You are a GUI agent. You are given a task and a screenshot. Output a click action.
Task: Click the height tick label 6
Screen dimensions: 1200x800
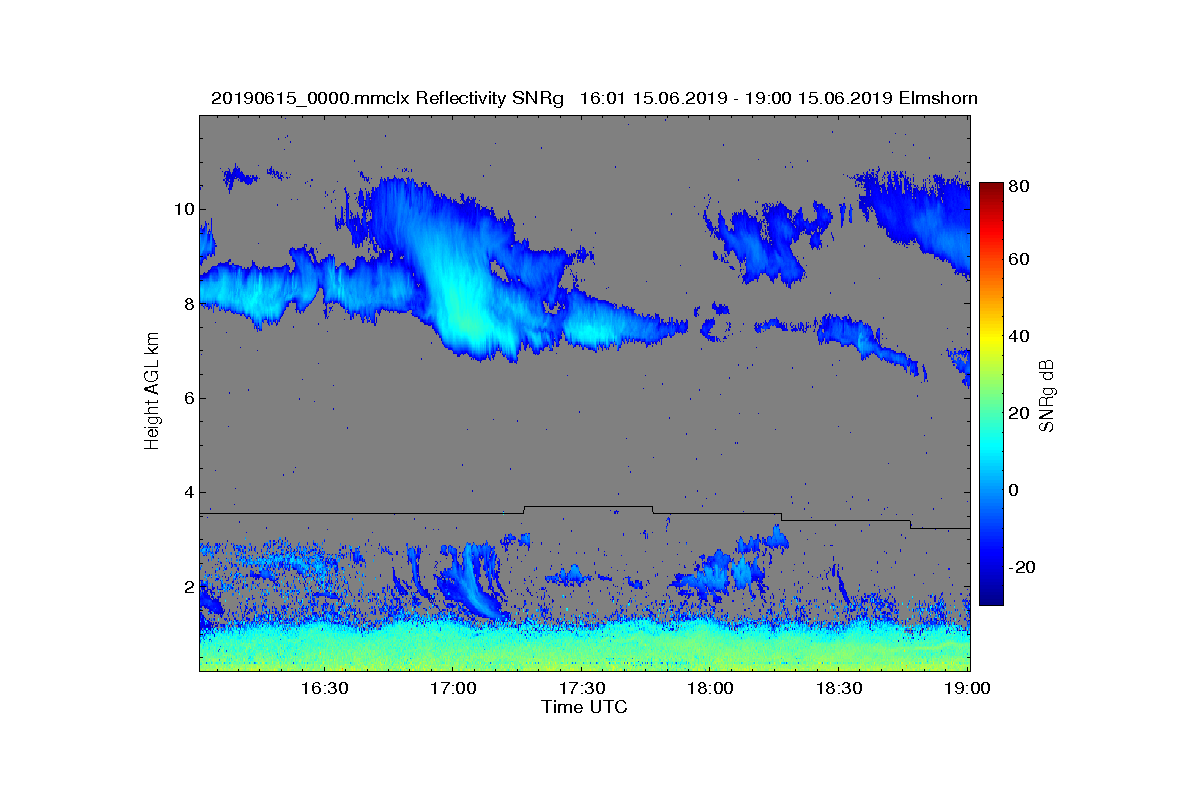[188, 398]
